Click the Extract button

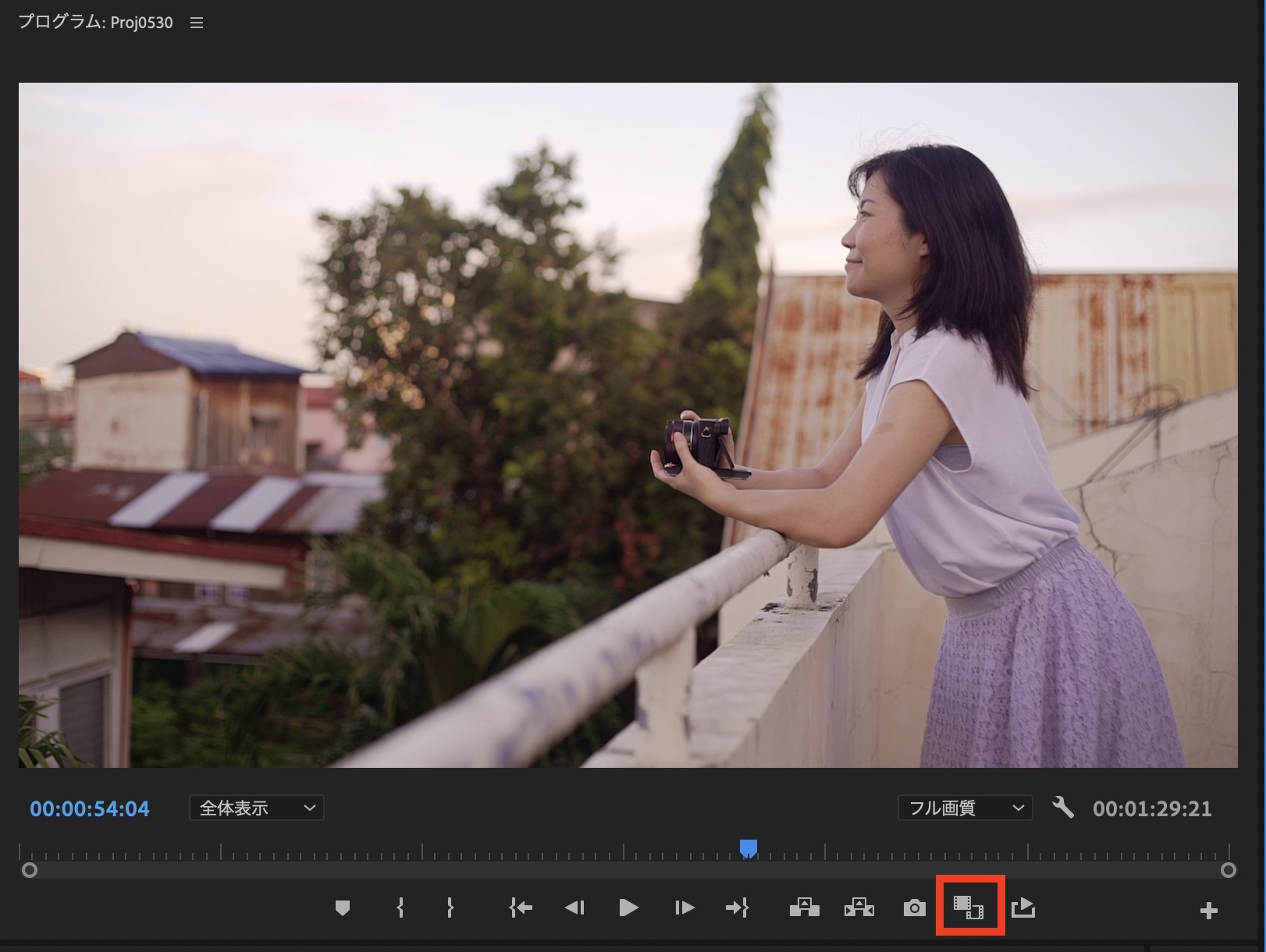tap(859, 908)
